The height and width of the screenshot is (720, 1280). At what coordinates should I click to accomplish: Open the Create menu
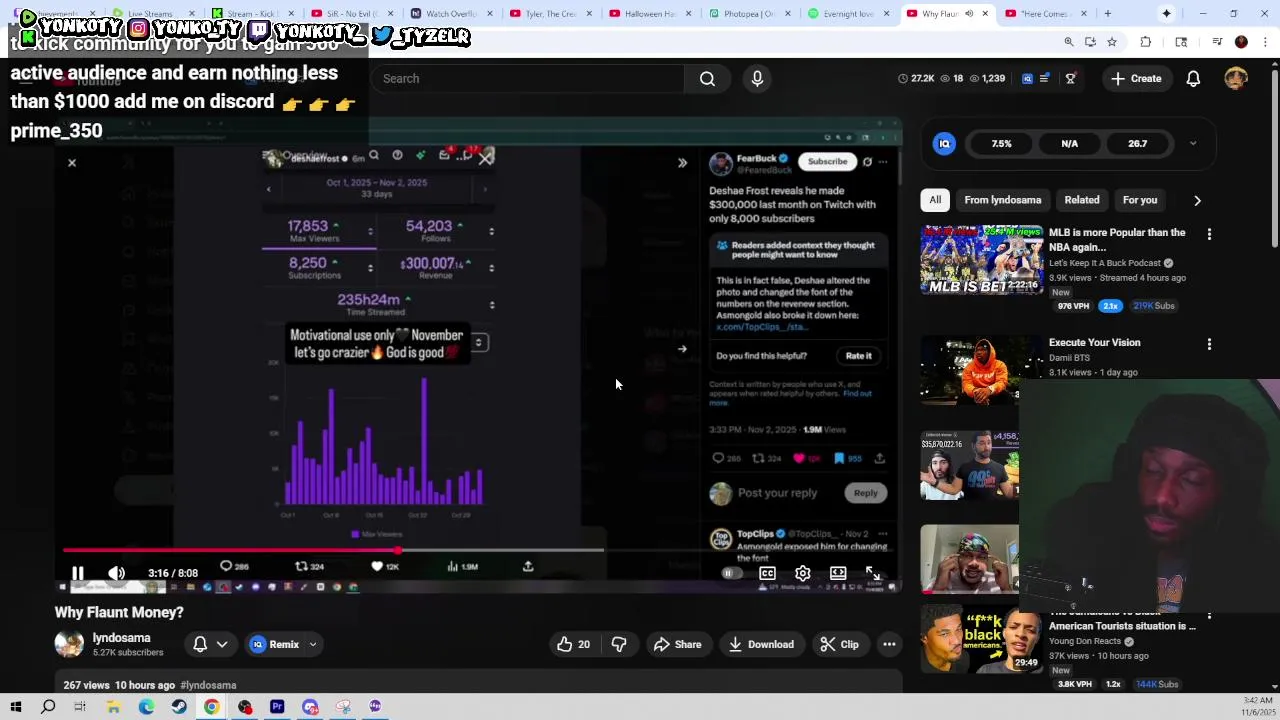(1136, 79)
